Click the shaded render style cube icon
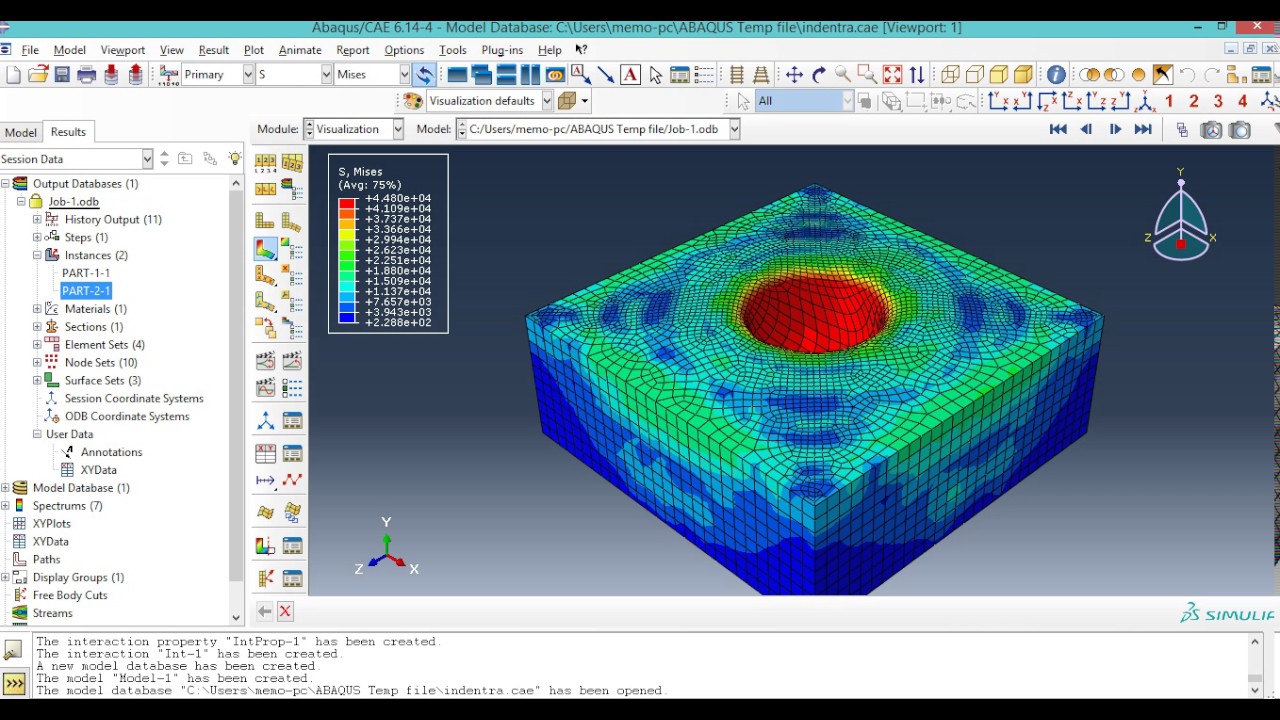 pyautogui.click(x=1023, y=75)
